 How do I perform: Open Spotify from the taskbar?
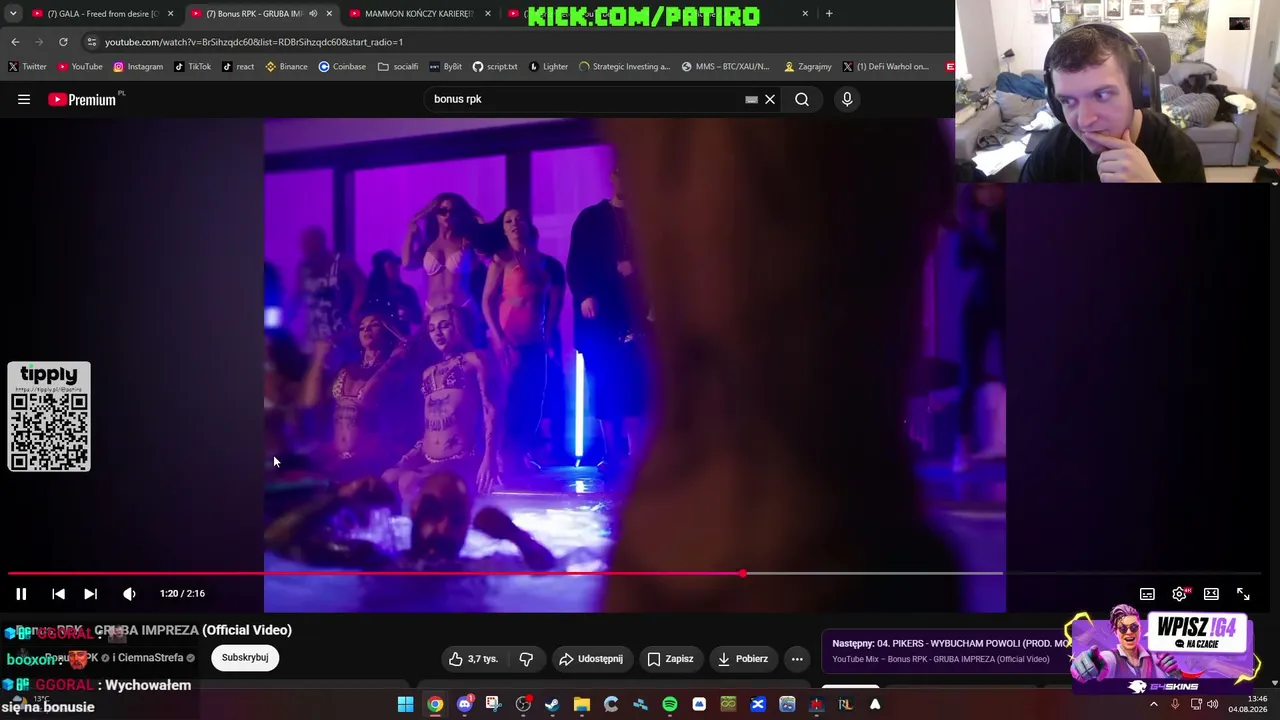pyautogui.click(x=669, y=705)
